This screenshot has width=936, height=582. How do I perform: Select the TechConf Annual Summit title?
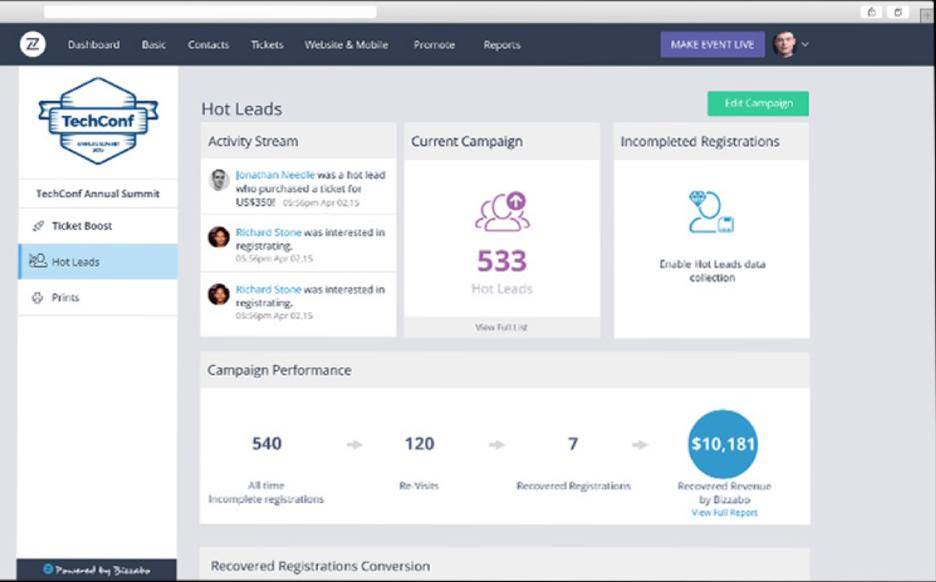point(98,193)
